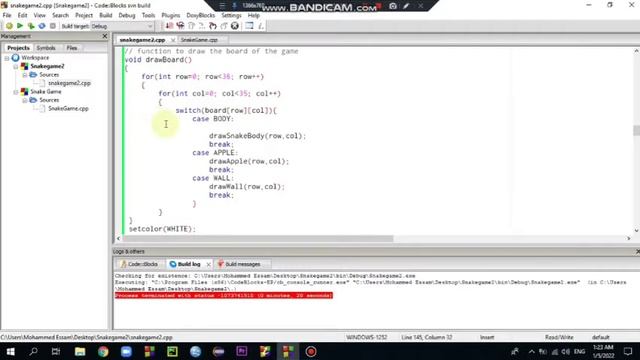Screen dimensions: 640x360
Task: Open Windows Start menu
Action: (x=11, y=351)
